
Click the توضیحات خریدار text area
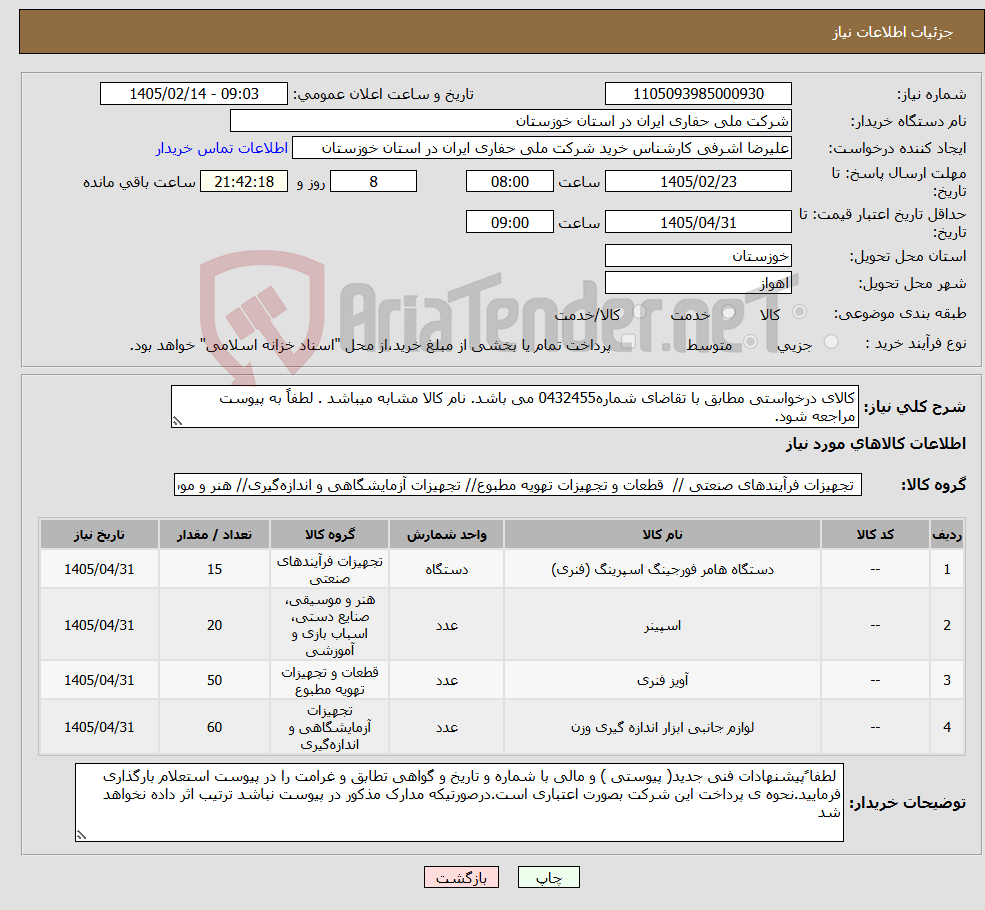coord(459,803)
